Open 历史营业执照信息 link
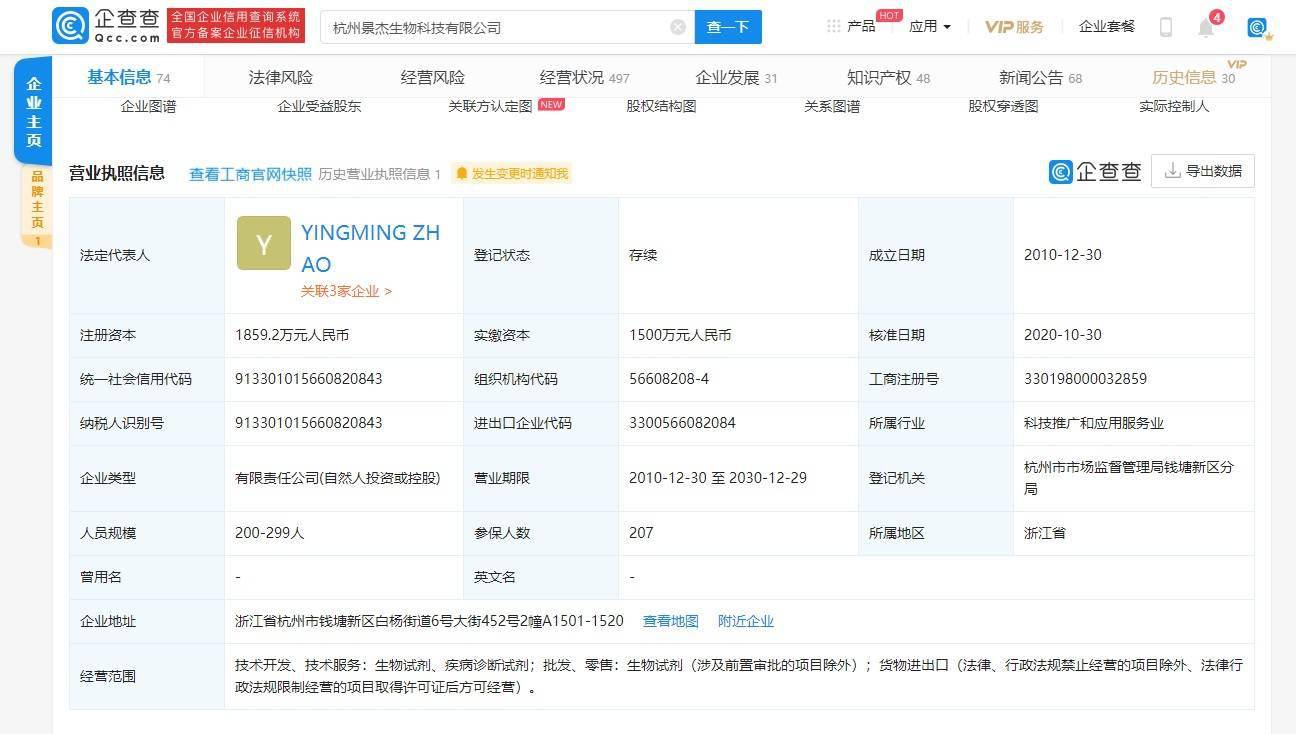This screenshot has height=734, width=1296. 379,174
